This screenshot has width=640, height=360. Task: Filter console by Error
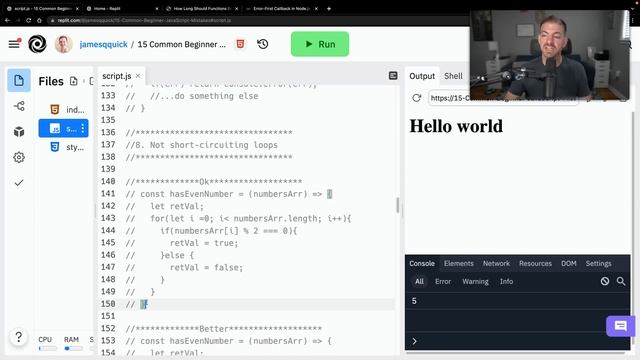pos(443,281)
